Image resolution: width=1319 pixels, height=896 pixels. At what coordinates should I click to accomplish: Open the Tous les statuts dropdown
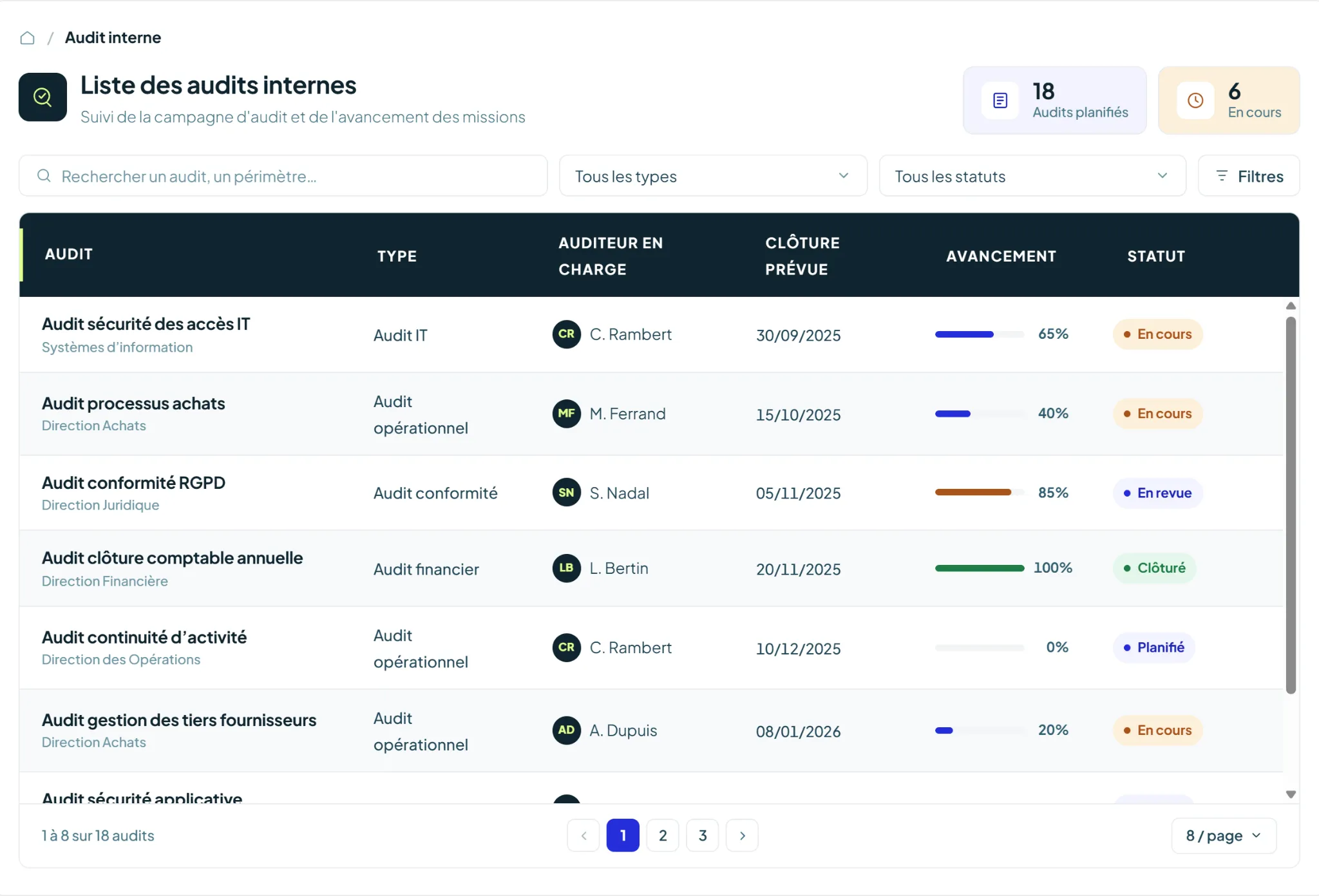tap(1032, 176)
